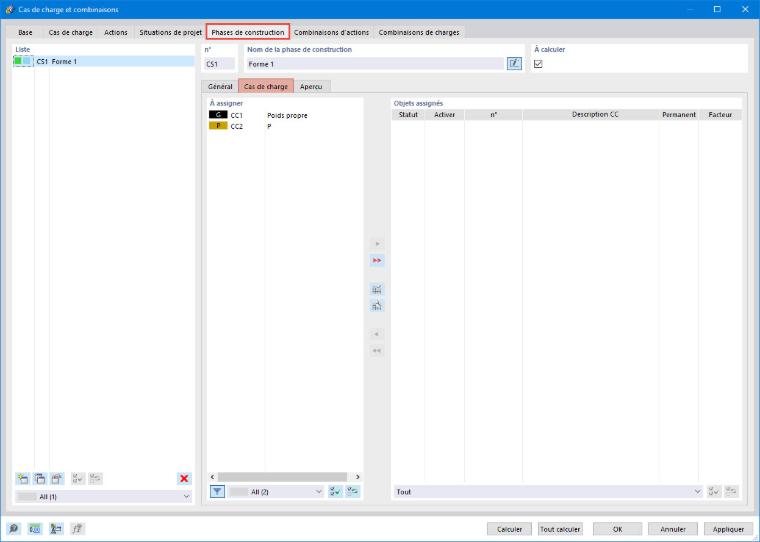Click the single left arrow remove button

click(377, 334)
